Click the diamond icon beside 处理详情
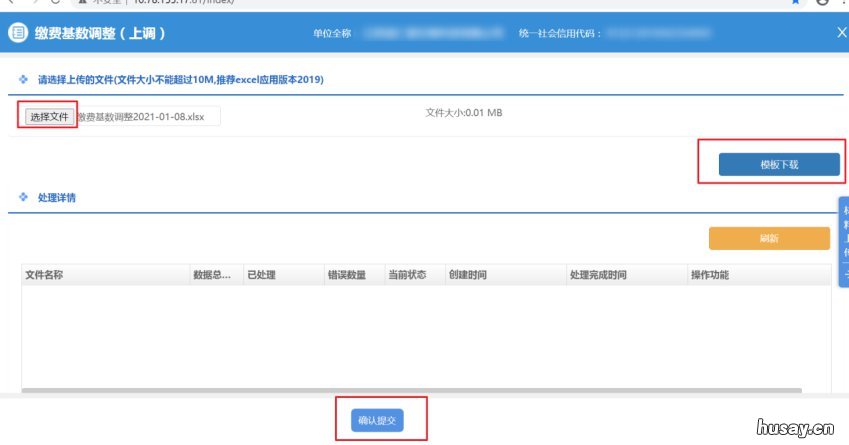Image resolution: width=849 pixels, height=445 pixels. point(23,197)
